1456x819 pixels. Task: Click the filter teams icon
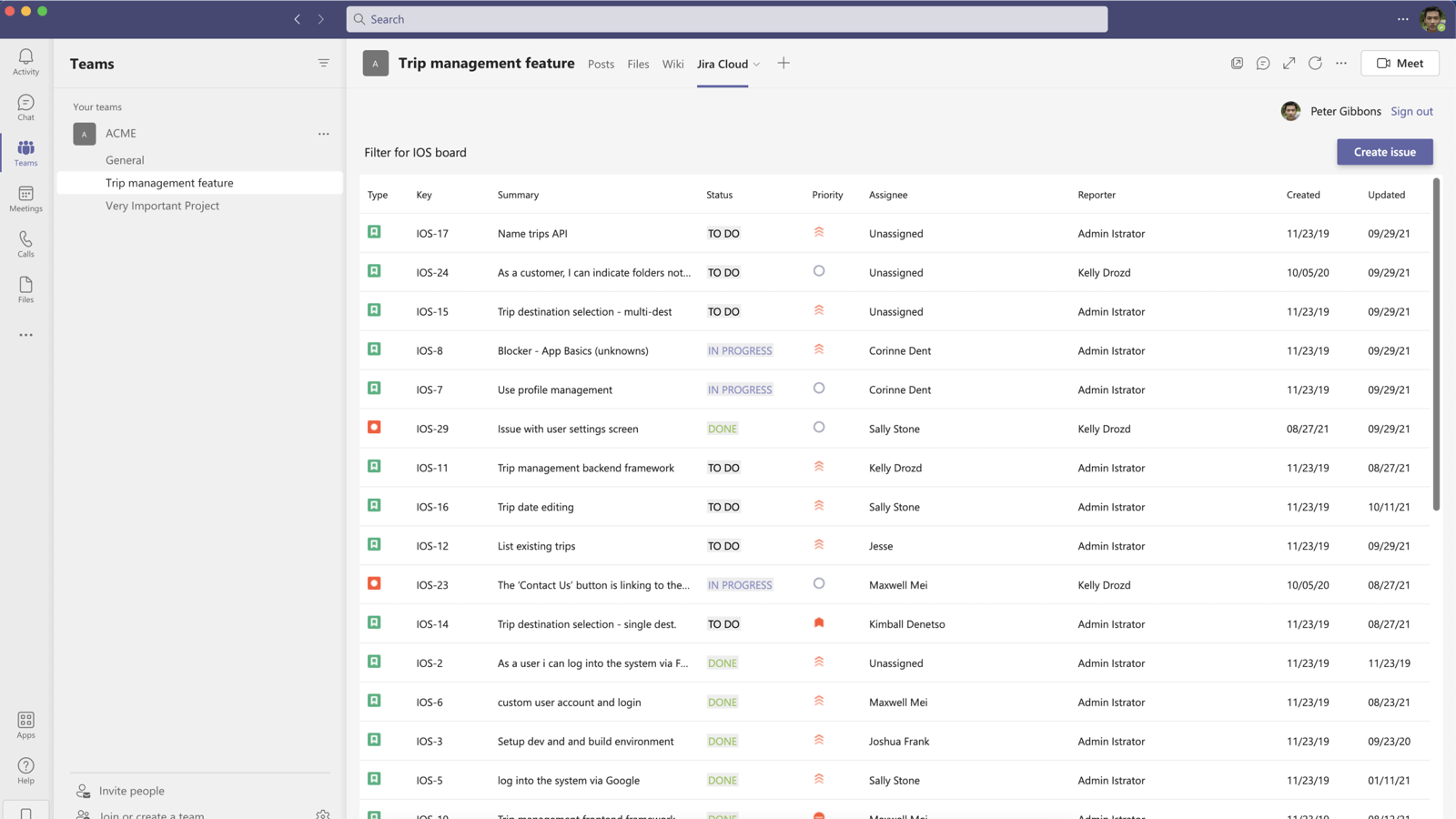click(x=323, y=64)
